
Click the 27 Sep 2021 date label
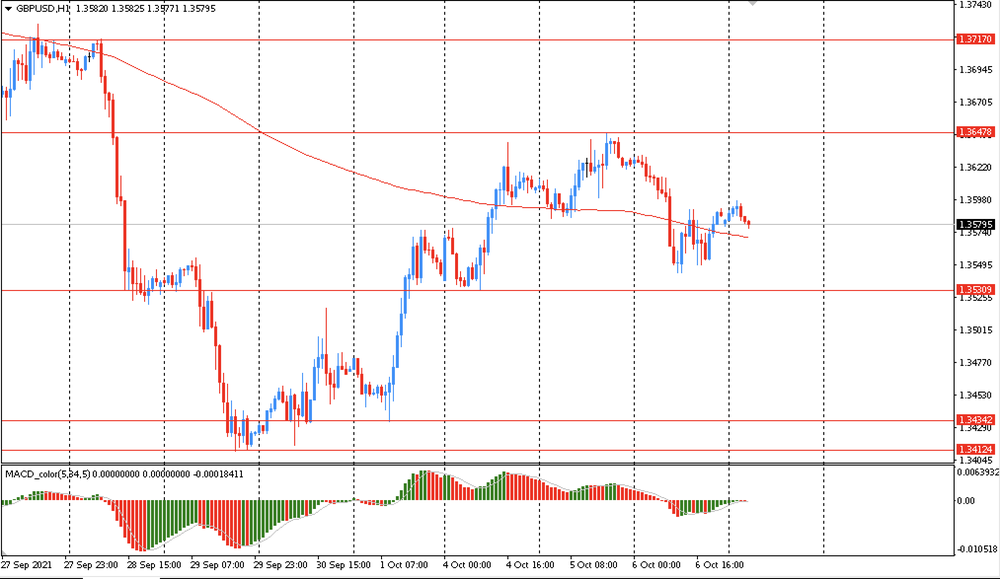pos(26,565)
